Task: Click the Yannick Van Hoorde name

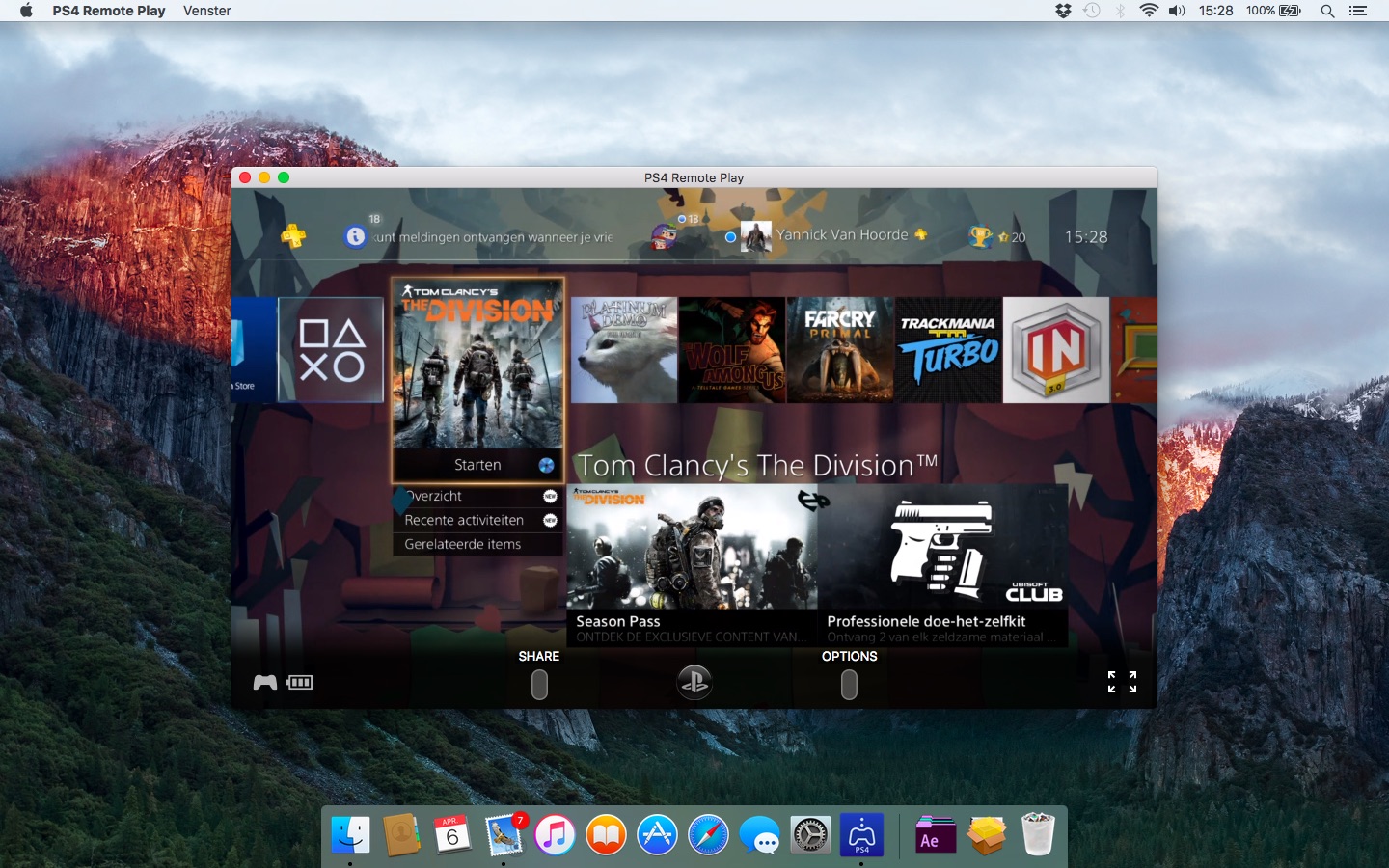Action: point(842,234)
